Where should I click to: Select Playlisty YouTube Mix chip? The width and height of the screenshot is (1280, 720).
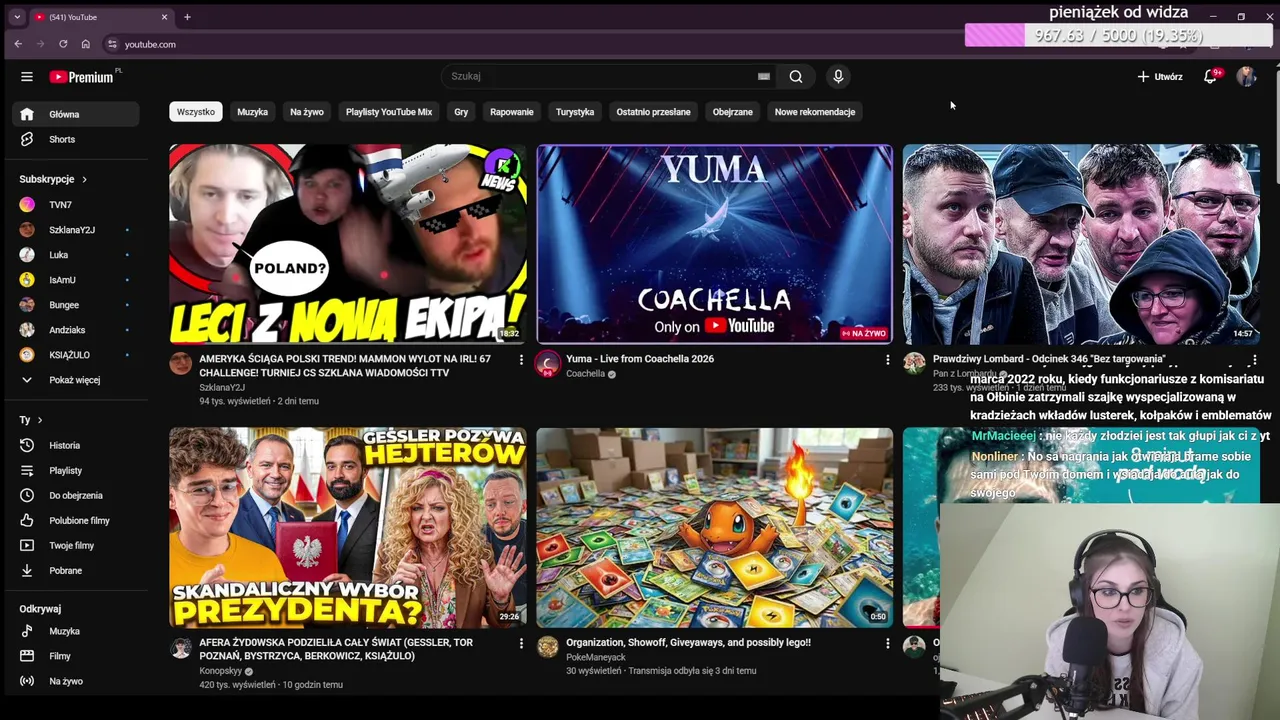389,112
